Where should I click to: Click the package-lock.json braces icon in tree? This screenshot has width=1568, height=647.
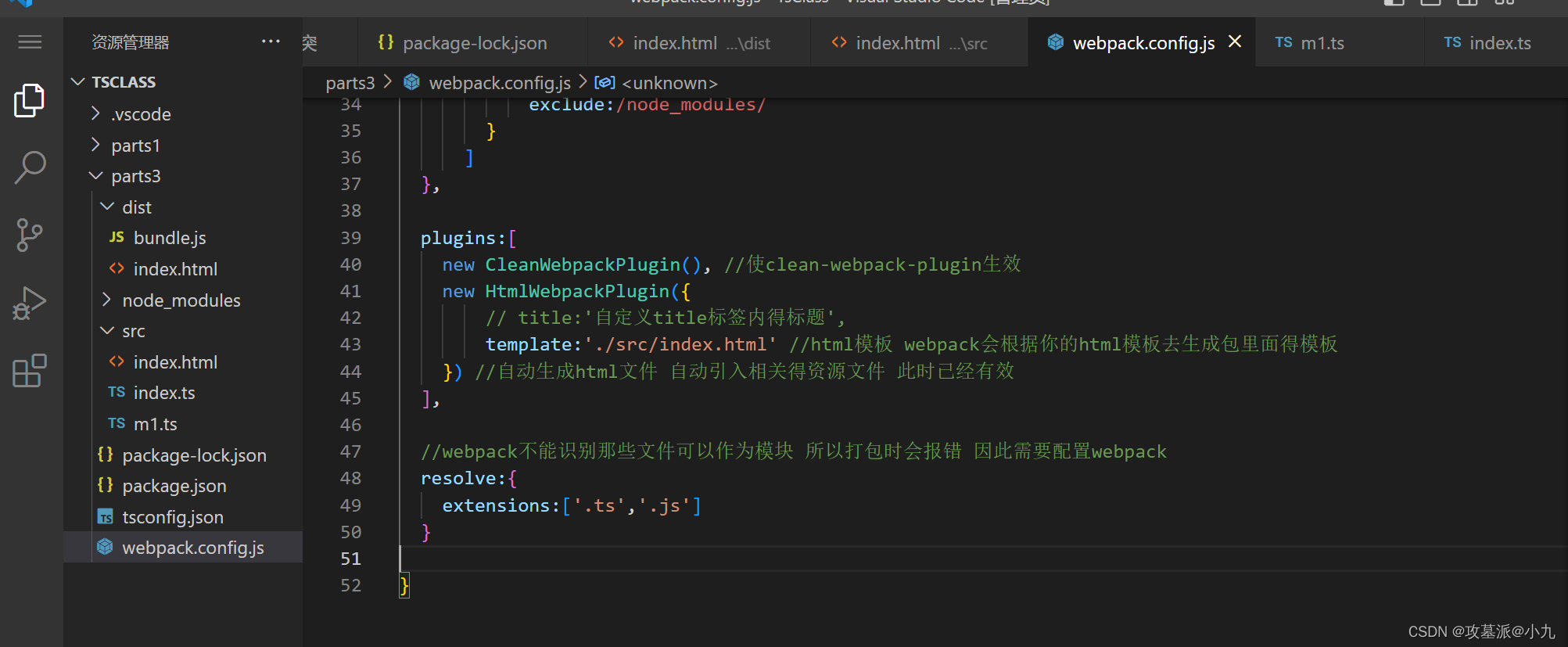(x=106, y=455)
